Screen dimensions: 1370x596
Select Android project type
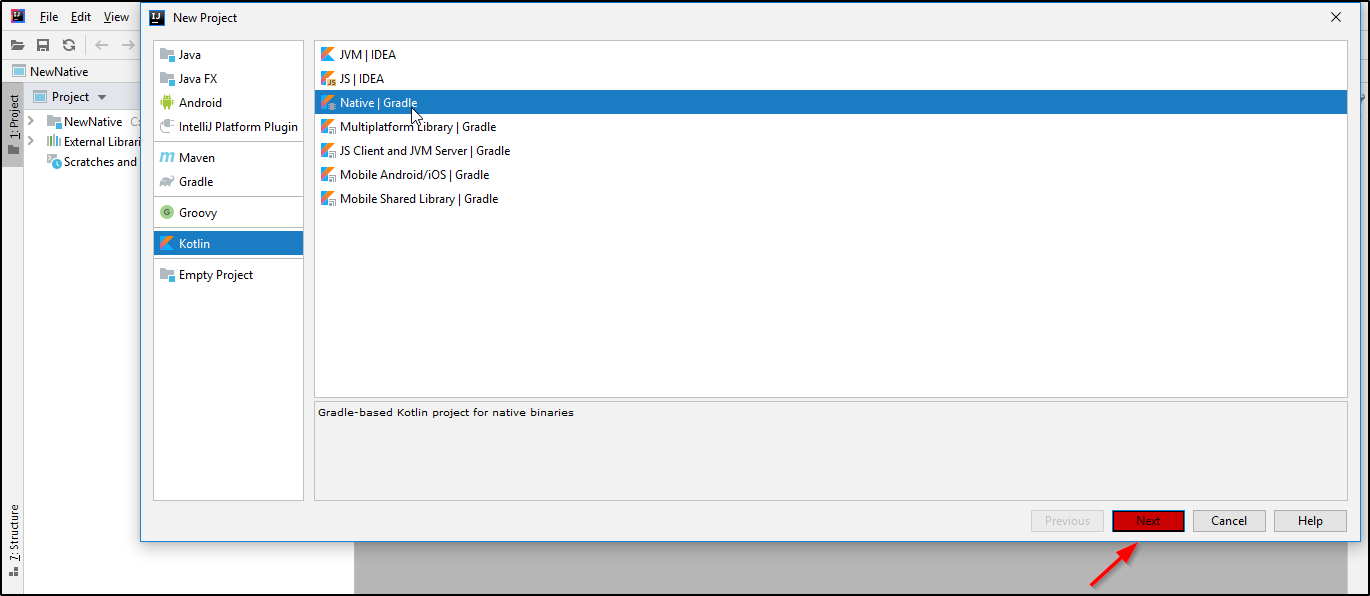(200, 103)
